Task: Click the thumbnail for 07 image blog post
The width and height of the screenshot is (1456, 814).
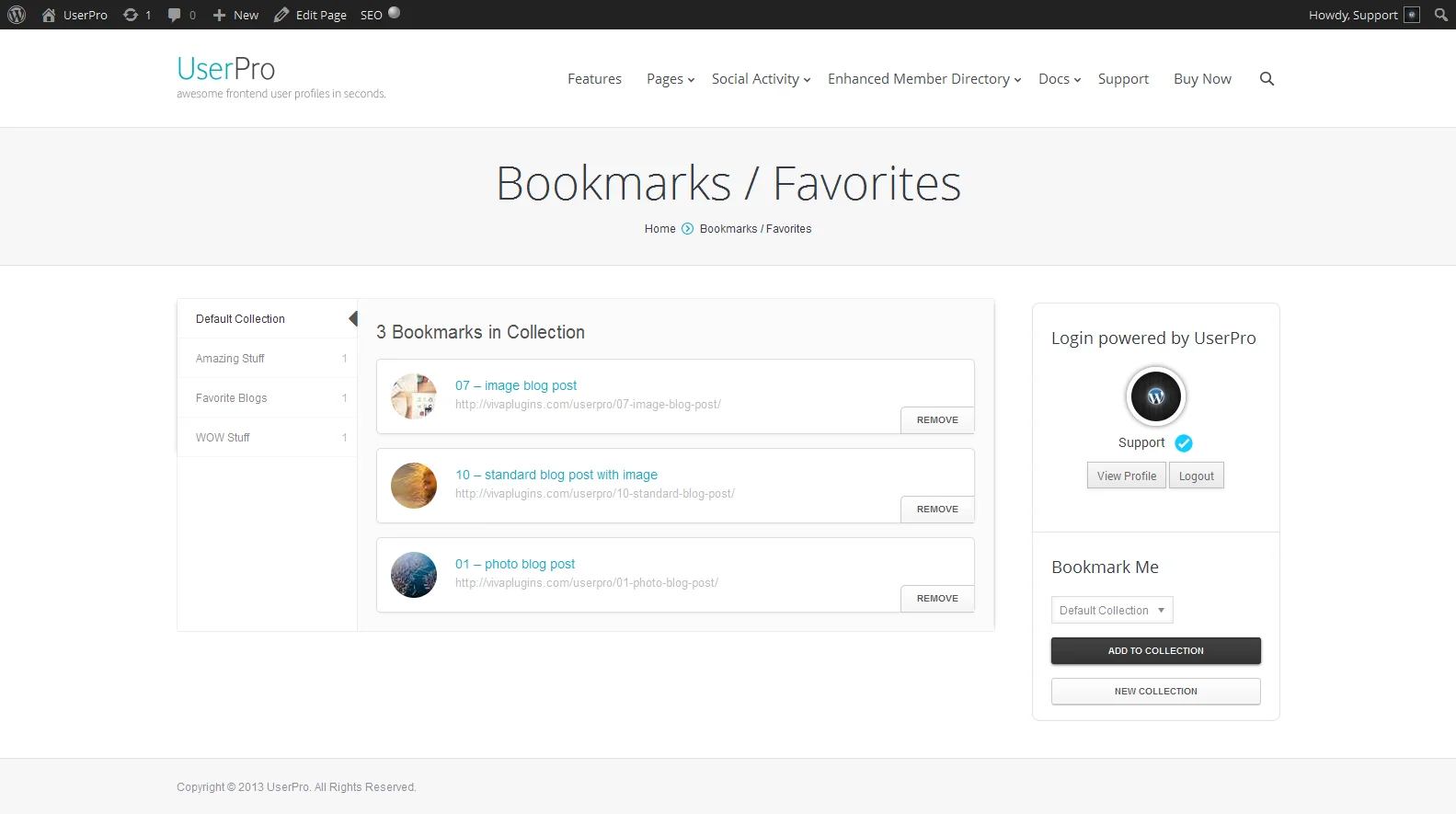Action: click(414, 396)
